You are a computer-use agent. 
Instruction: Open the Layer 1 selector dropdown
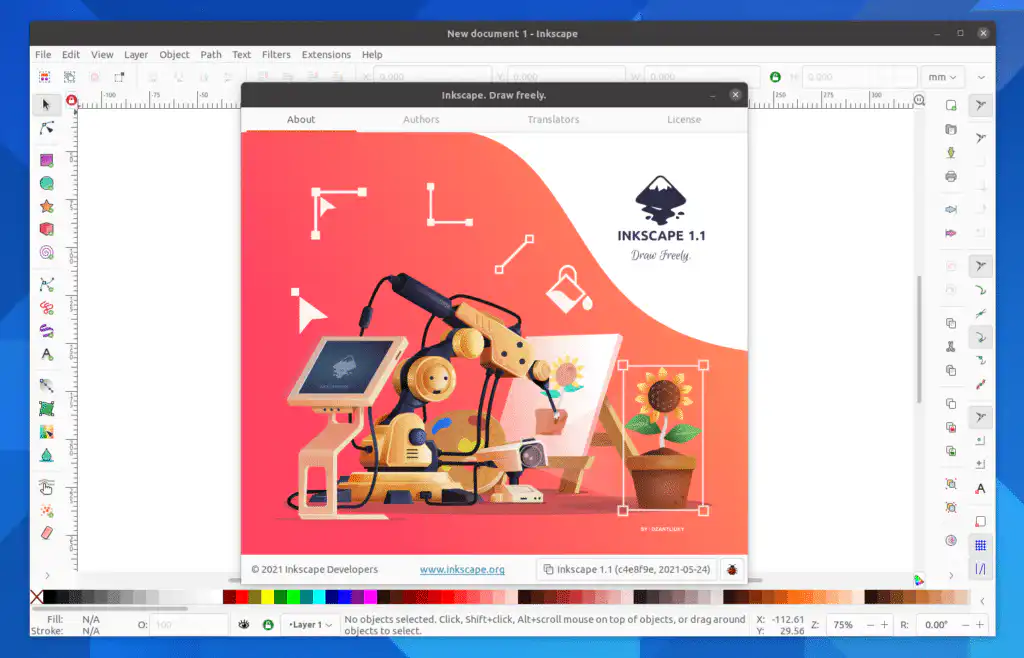click(310, 624)
